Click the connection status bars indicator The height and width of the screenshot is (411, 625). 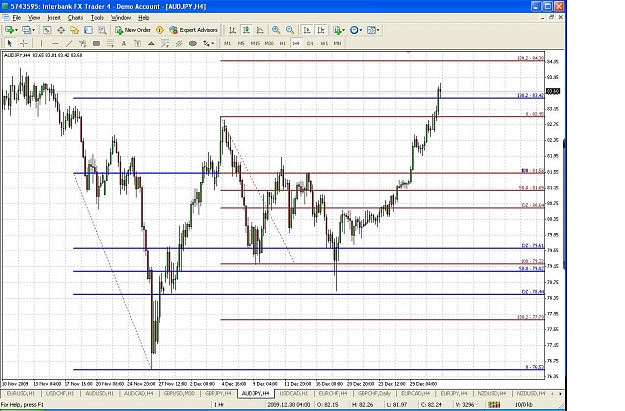(493, 405)
